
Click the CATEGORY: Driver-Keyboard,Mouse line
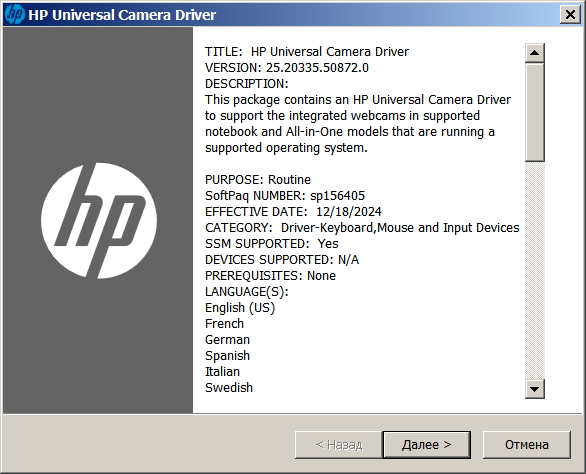(362, 228)
